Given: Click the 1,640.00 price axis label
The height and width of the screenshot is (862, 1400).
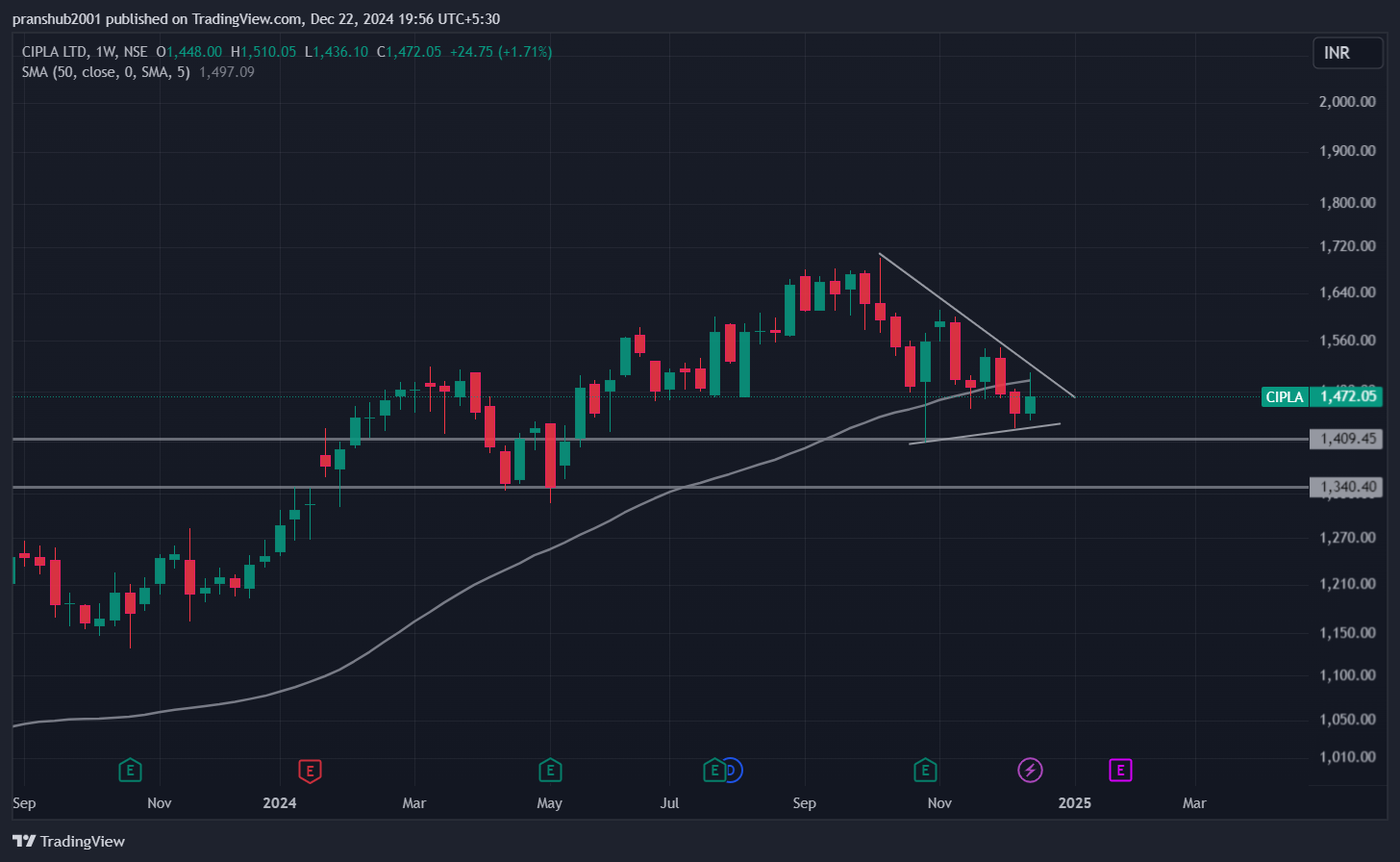Looking at the screenshot, I should tap(1347, 292).
